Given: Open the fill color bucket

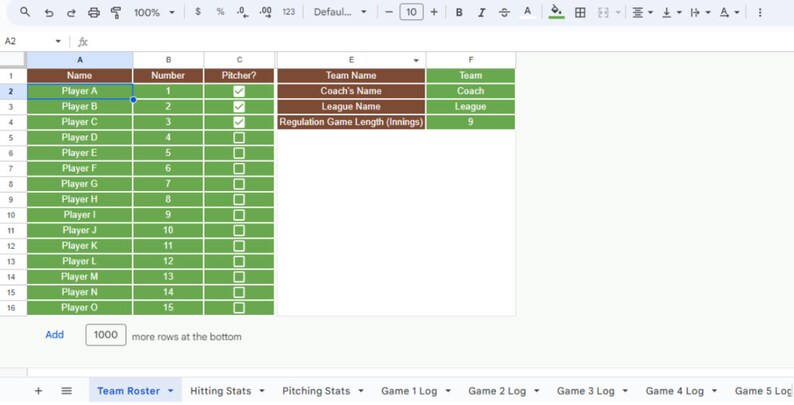Looking at the screenshot, I should (556, 12).
